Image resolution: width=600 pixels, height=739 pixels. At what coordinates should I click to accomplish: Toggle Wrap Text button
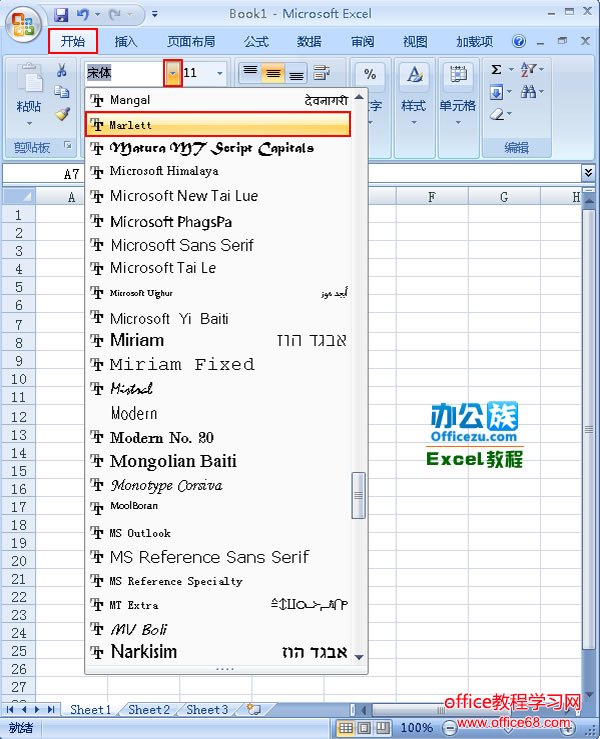pyautogui.click(x=321, y=73)
